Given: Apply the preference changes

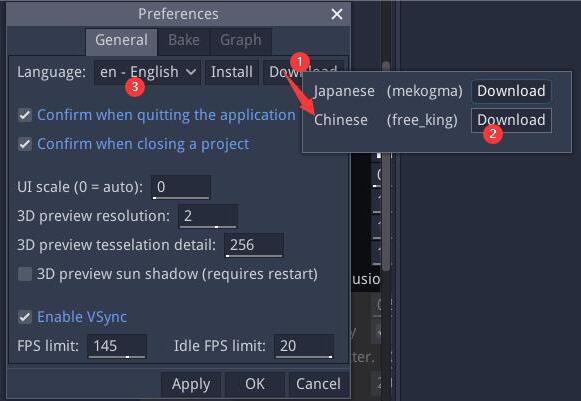Looking at the screenshot, I should click(x=191, y=384).
